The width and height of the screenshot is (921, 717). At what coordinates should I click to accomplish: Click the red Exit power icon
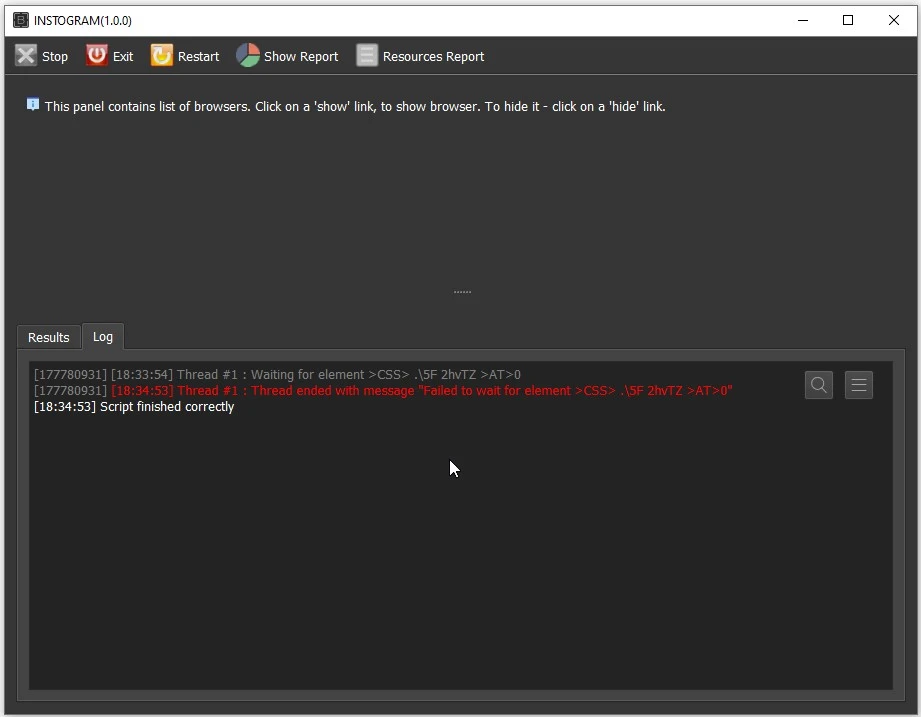coord(97,56)
